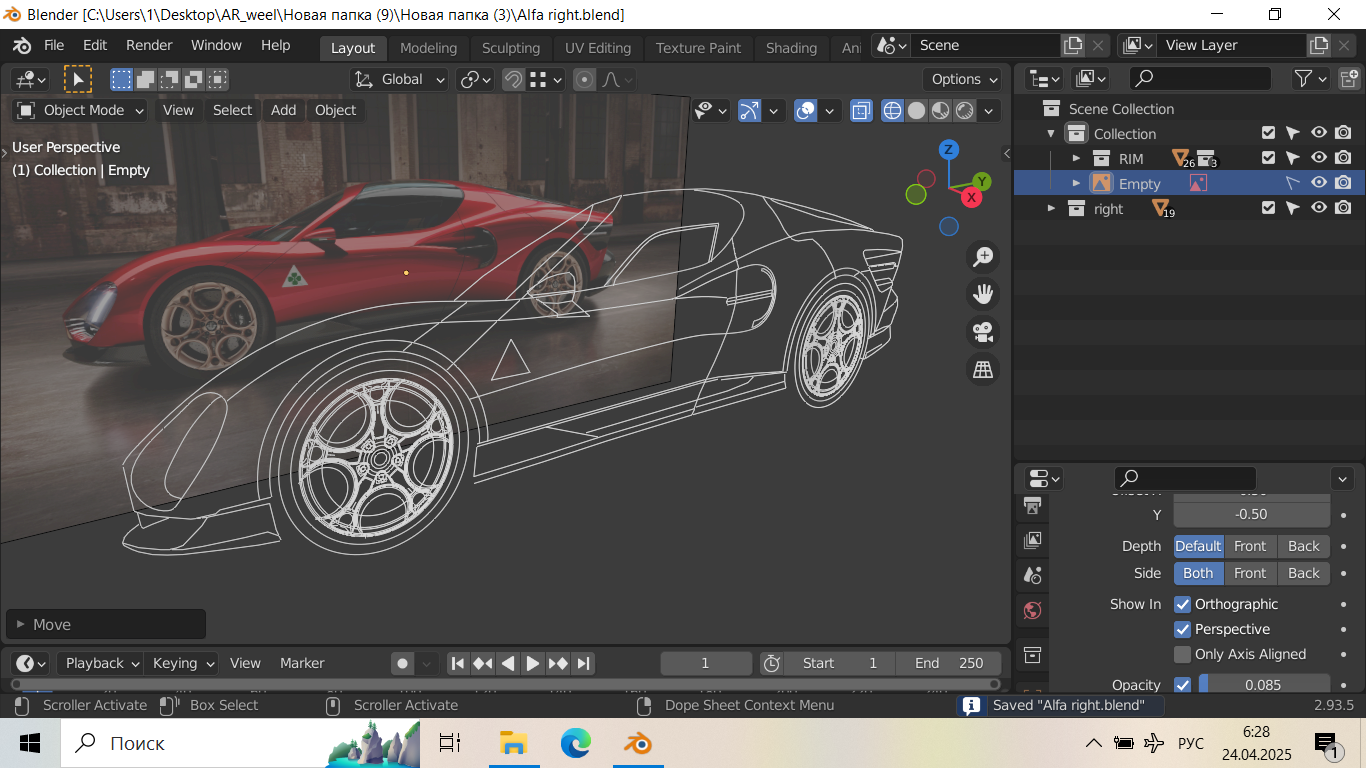The height and width of the screenshot is (768, 1366).
Task: Switch to the Sculpting workspace tab
Action: coord(510,48)
